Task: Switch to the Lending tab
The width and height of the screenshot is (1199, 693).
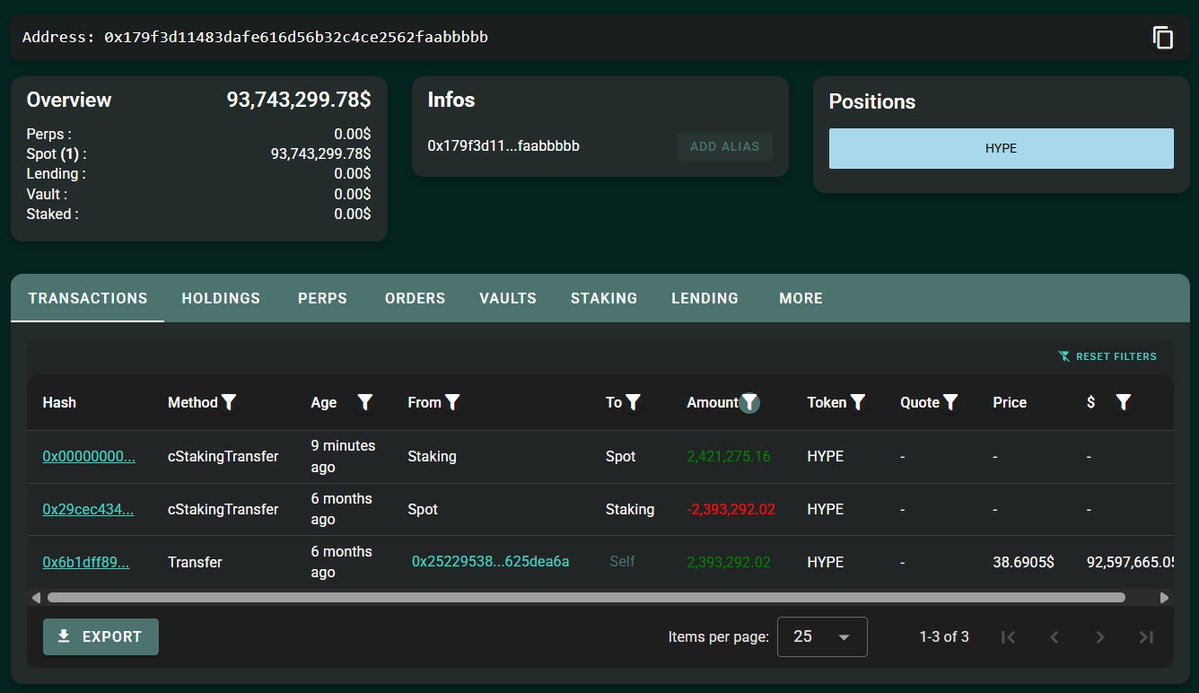Action: (x=704, y=298)
